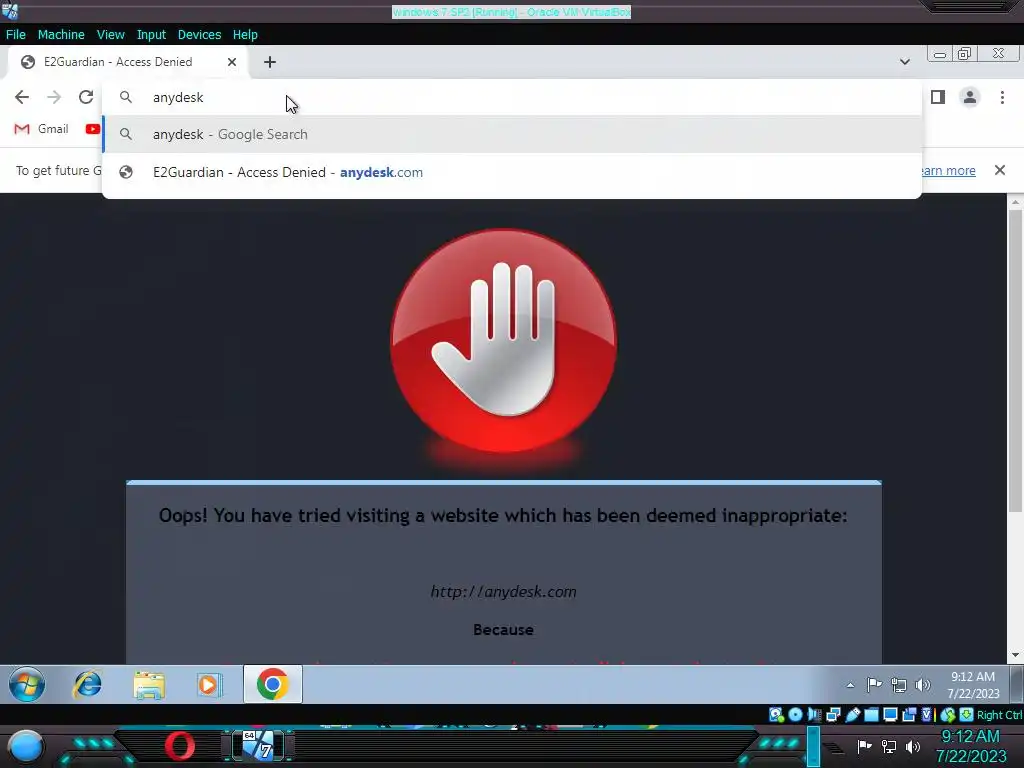
Task: Open Chrome's three-dot menu
Action: click(x=1002, y=97)
